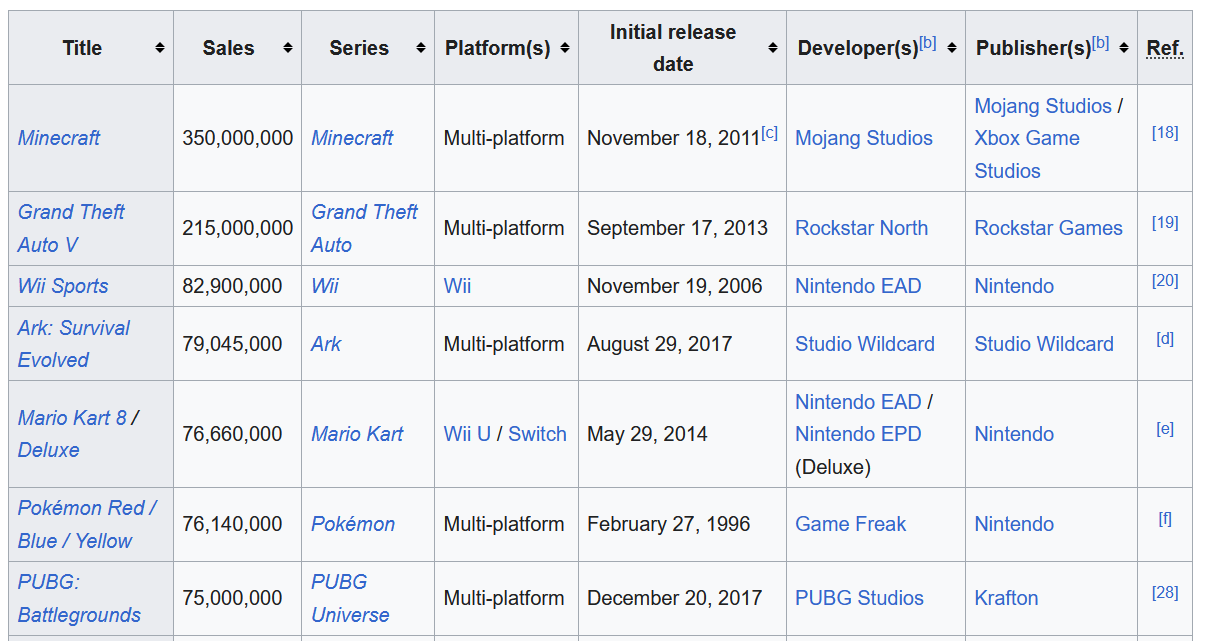Open Wii series link

coord(325,286)
